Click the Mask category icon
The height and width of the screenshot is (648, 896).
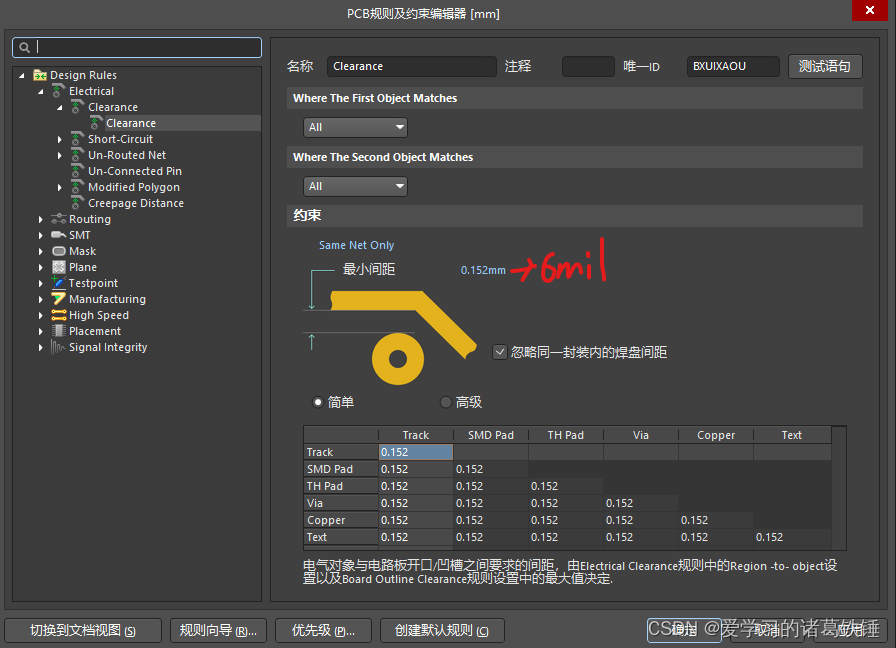(x=59, y=251)
